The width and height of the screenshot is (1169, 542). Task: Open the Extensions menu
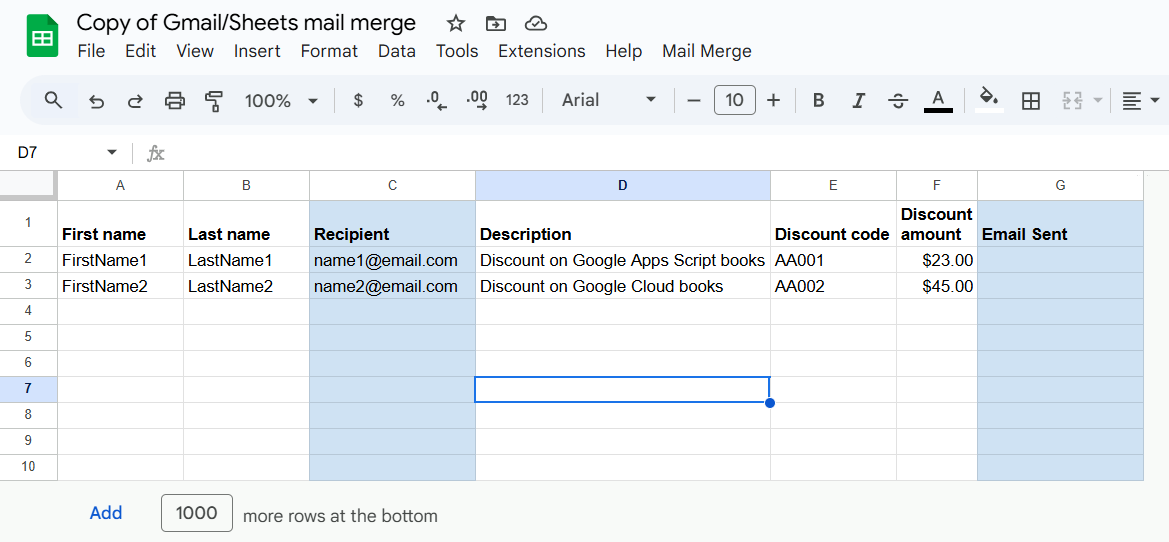(542, 51)
